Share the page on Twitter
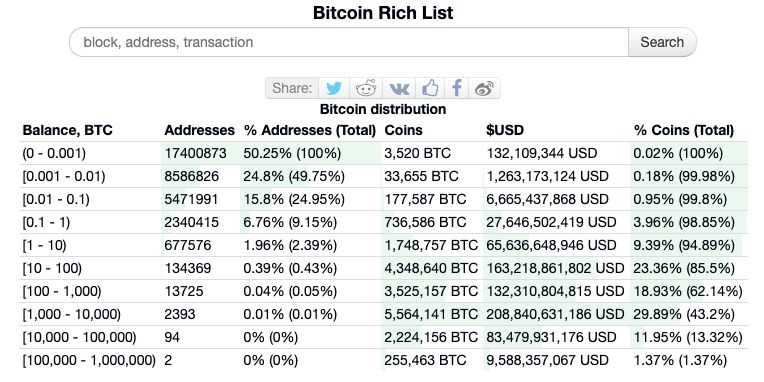This screenshot has width=764, height=382. 334,89
